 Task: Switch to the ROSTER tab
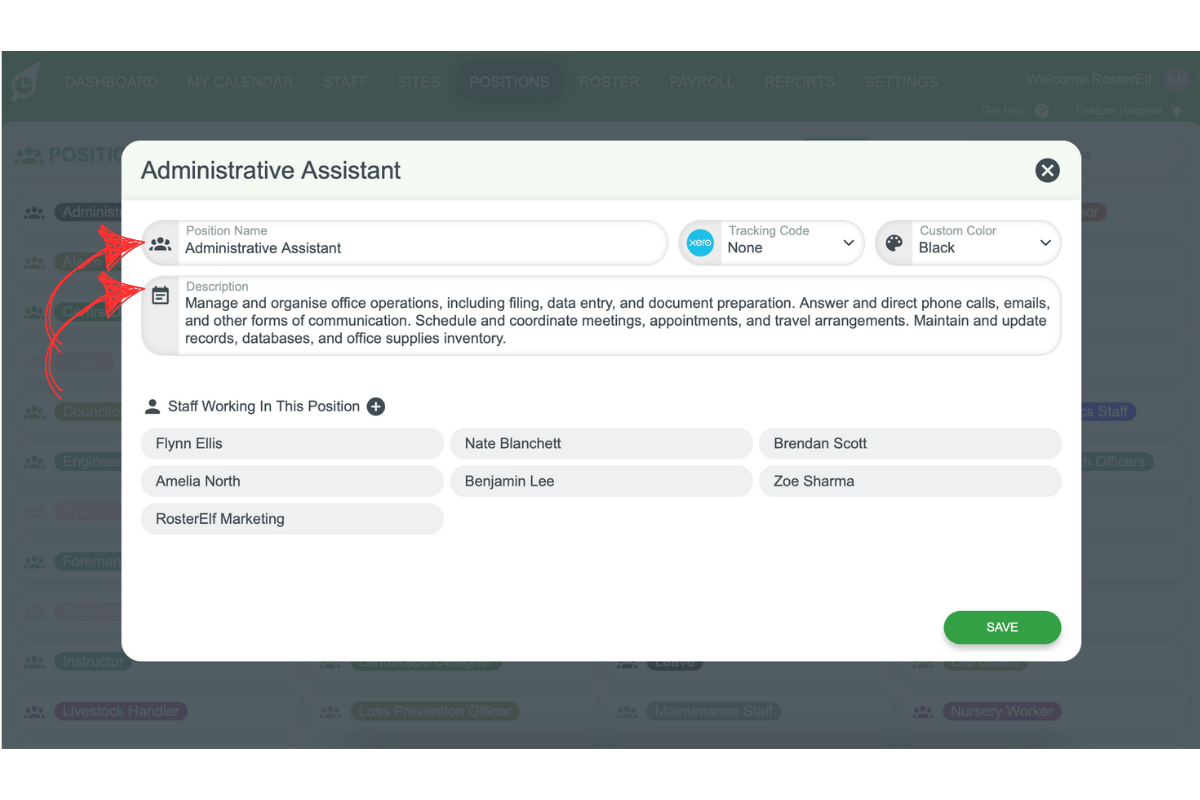609,82
